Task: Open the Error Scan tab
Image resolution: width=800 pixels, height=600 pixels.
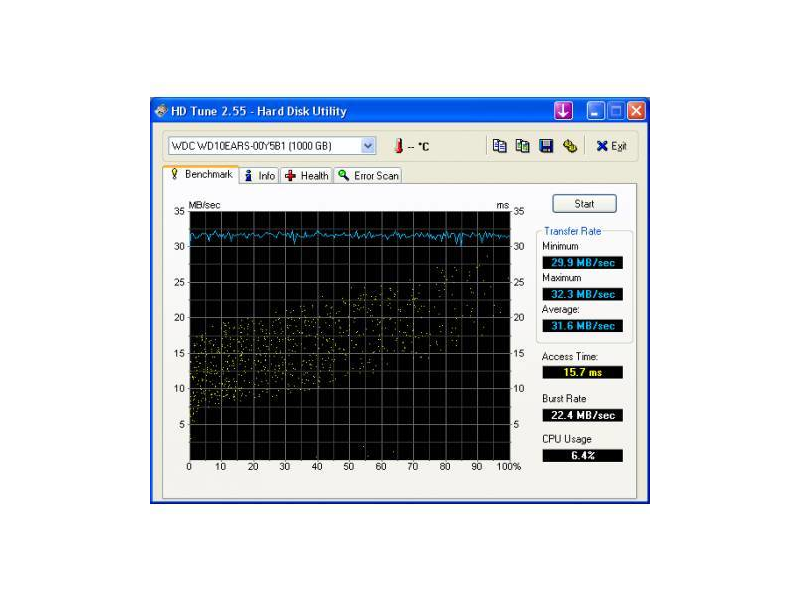Action: pos(368,176)
